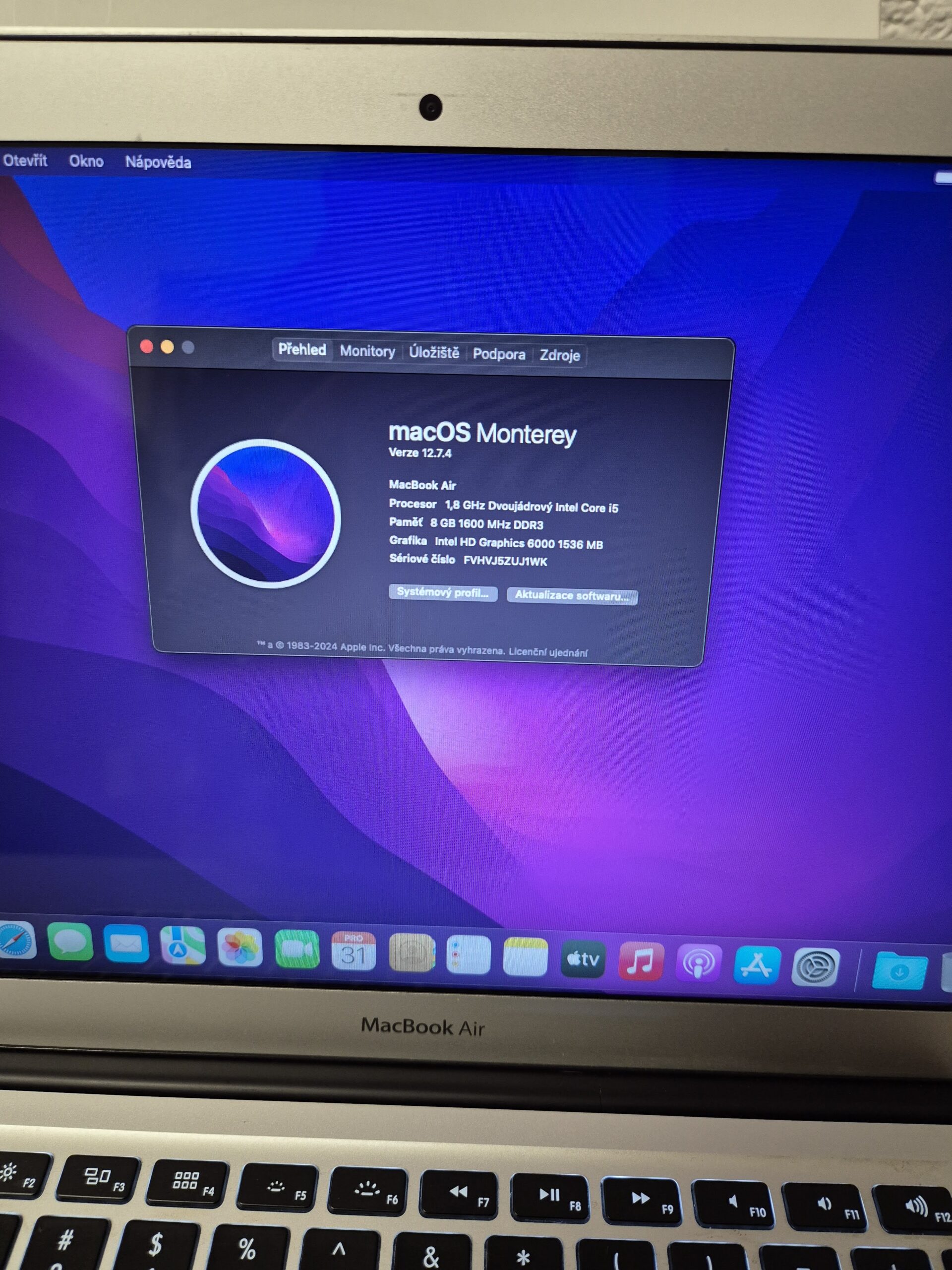This screenshot has width=952, height=1270.
Task: Click Aktualizace softwaru button
Action: 572,595
